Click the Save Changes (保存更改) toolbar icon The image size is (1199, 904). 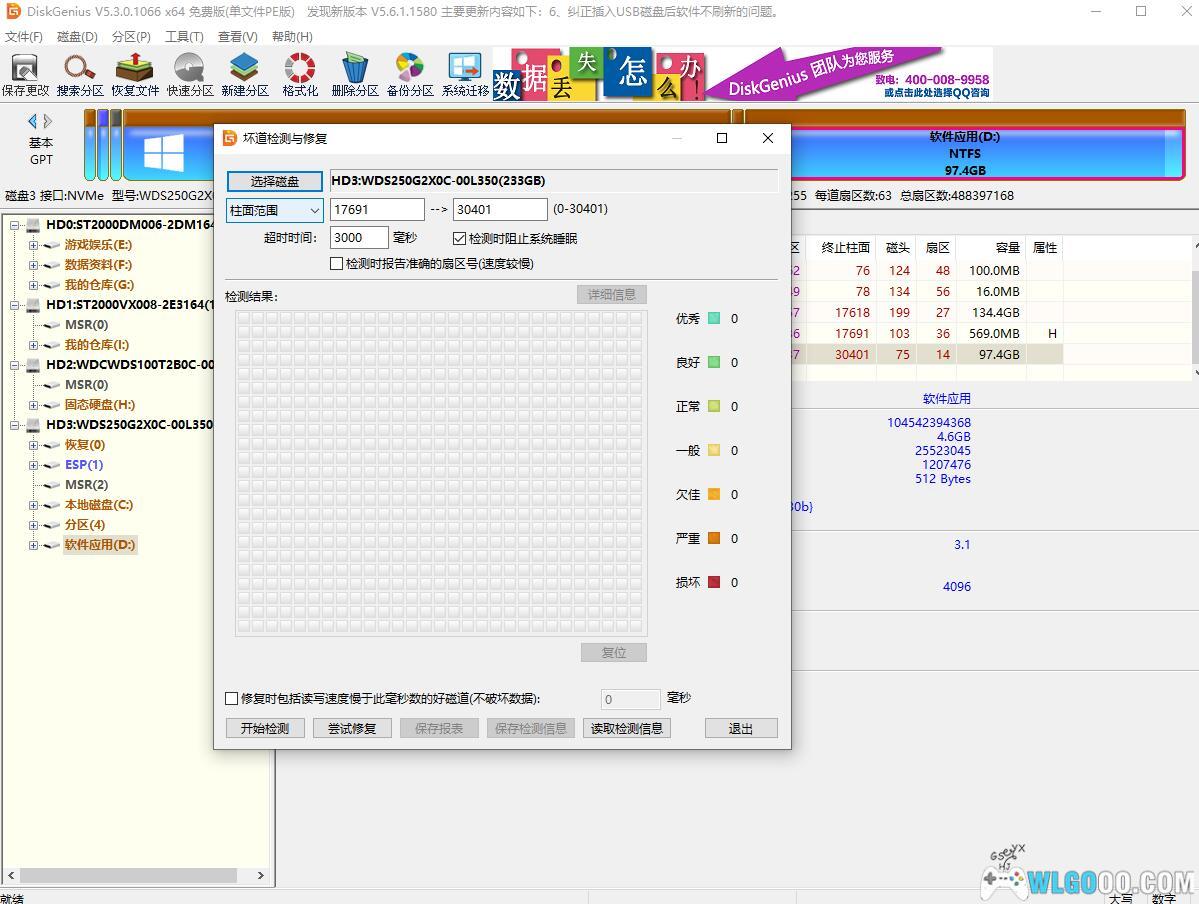25,74
